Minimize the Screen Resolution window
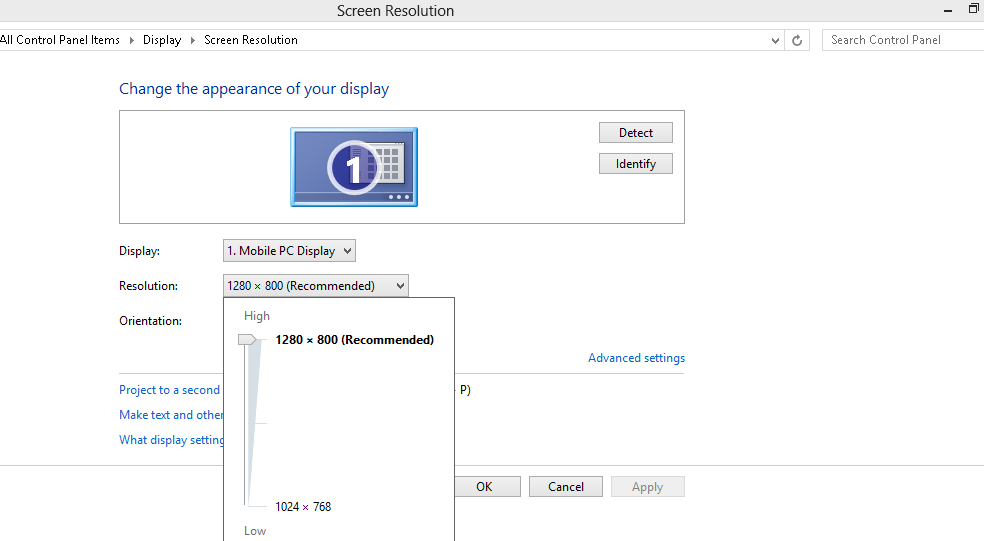Screen dimensions: 984x541 pyautogui.click(x=948, y=10)
